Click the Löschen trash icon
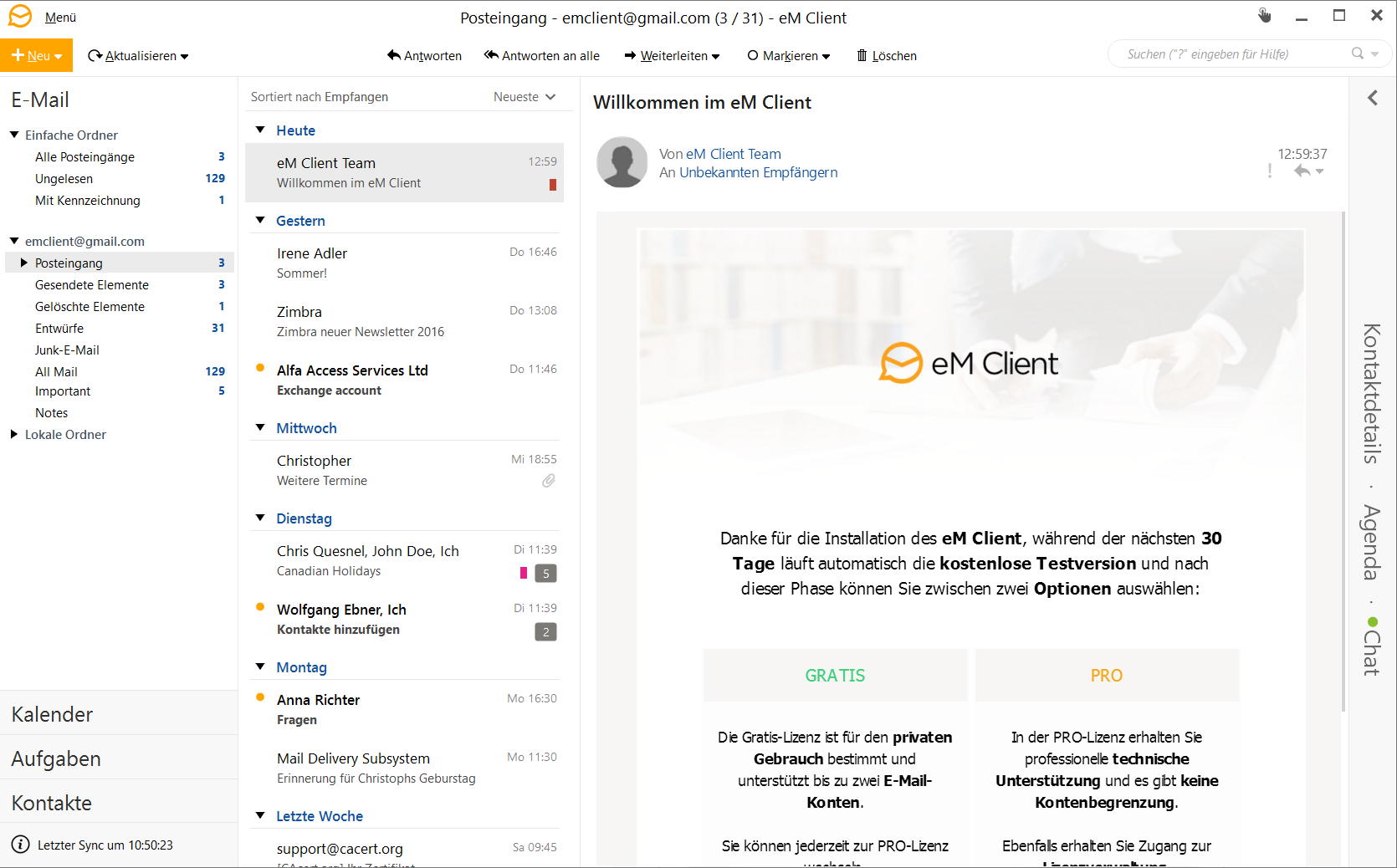This screenshot has height=868, width=1397. (x=862, y=55)
